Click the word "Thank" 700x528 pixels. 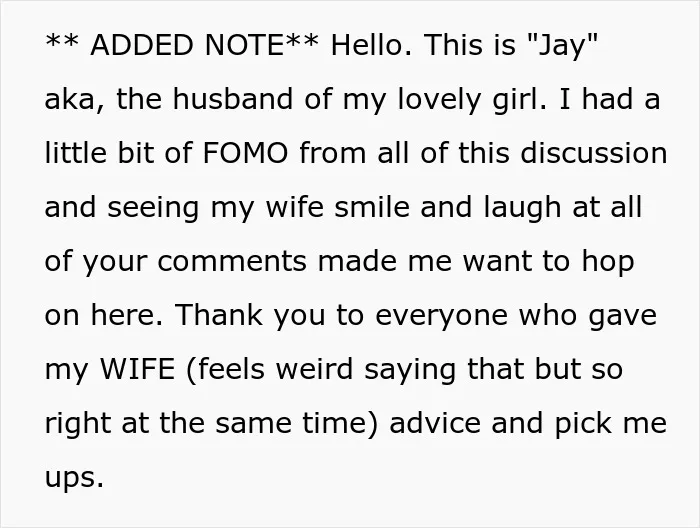[219, 314]
